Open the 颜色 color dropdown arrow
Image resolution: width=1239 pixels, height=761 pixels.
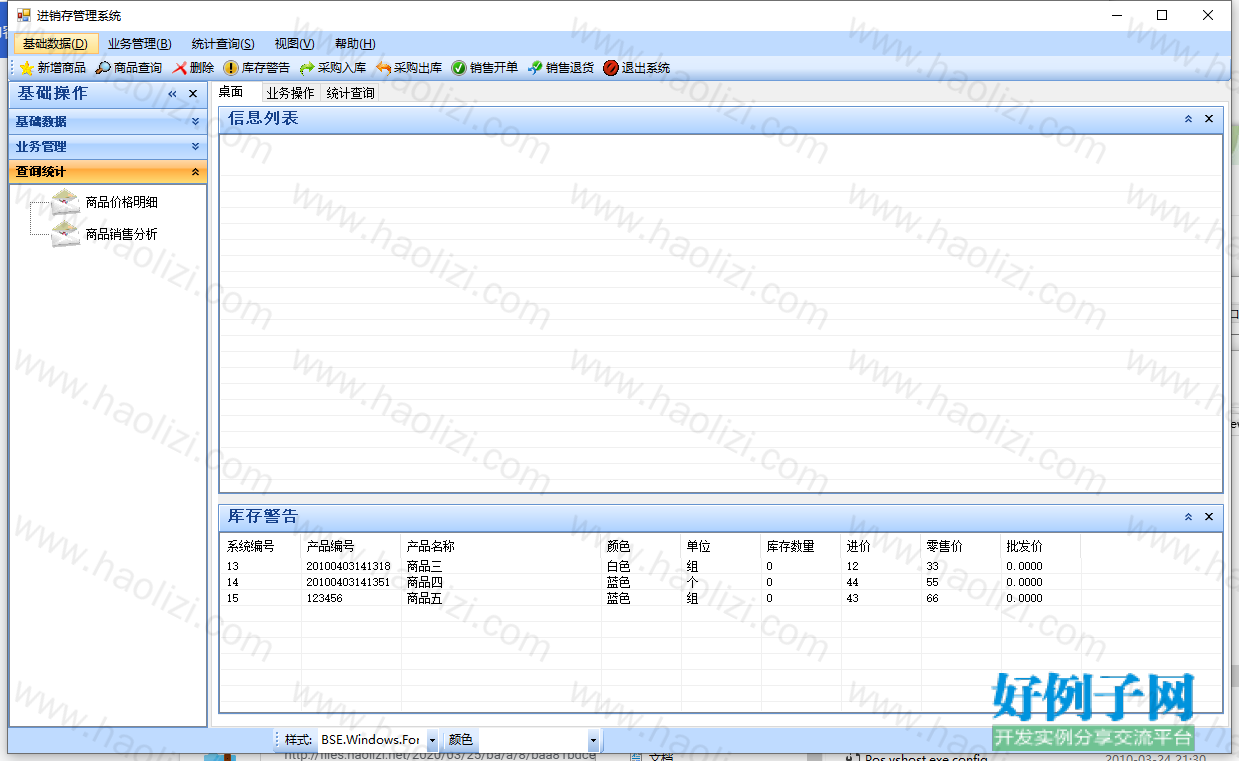click(594, 740)
